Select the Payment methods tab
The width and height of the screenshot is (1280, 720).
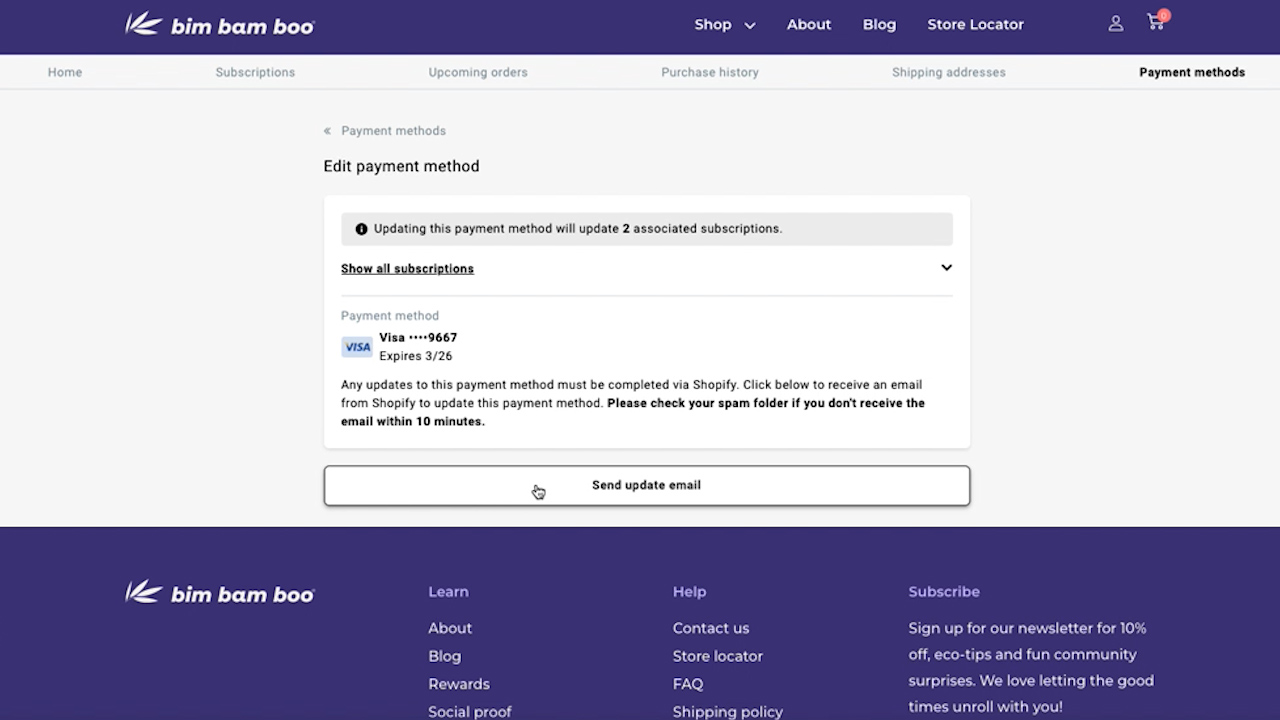[1192, 72]
